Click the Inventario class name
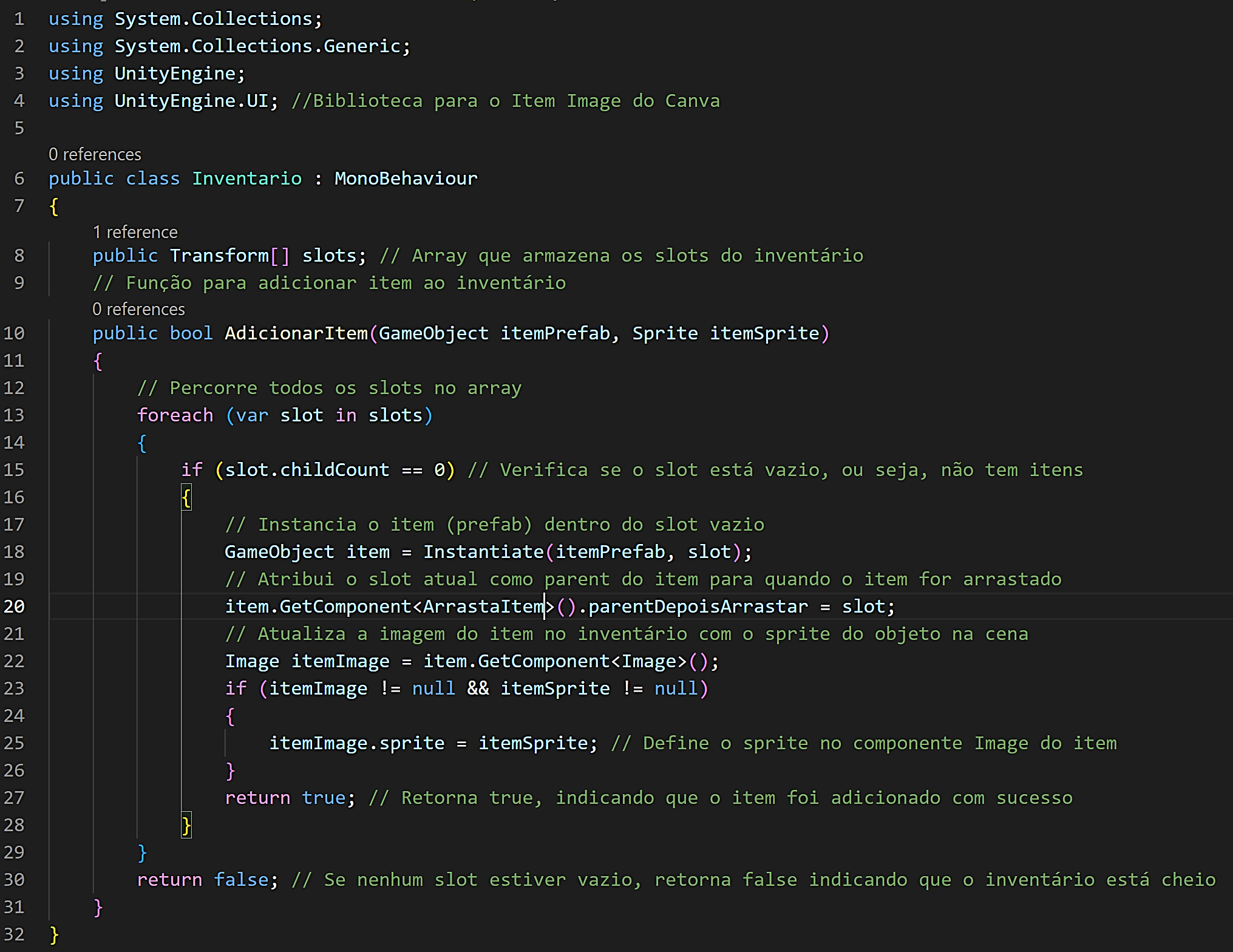 coord(246,178)
